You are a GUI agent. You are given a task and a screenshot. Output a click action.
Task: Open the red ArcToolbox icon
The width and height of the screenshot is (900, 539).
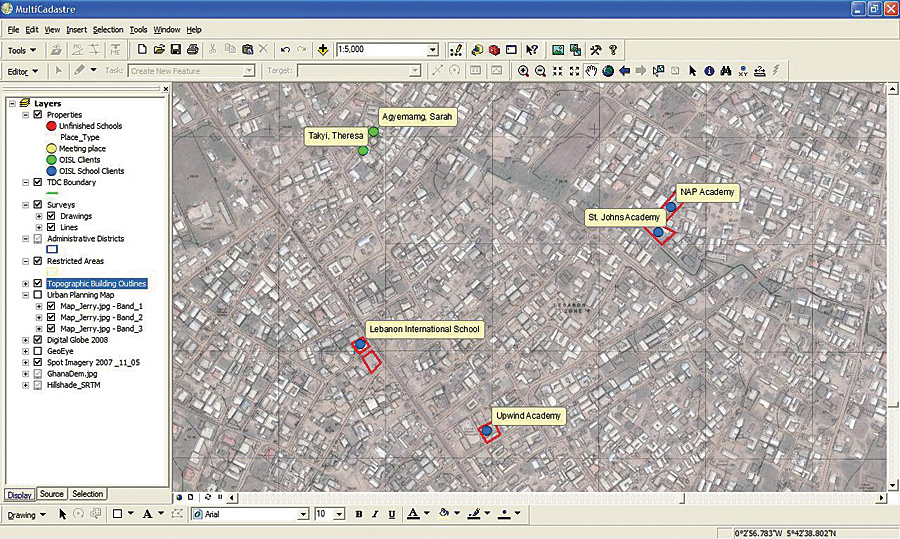pyautogui.click(x=494, y=50)
